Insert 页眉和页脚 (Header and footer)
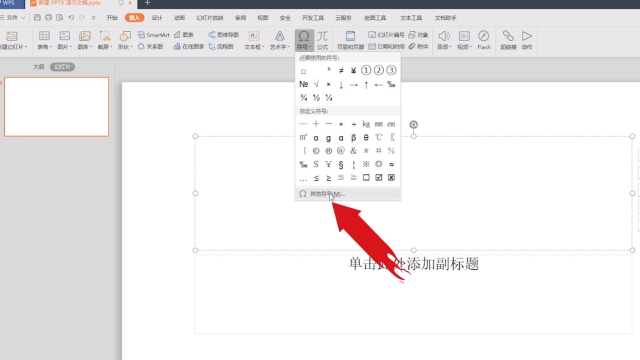The image size is (640, 360). point(350,40)
